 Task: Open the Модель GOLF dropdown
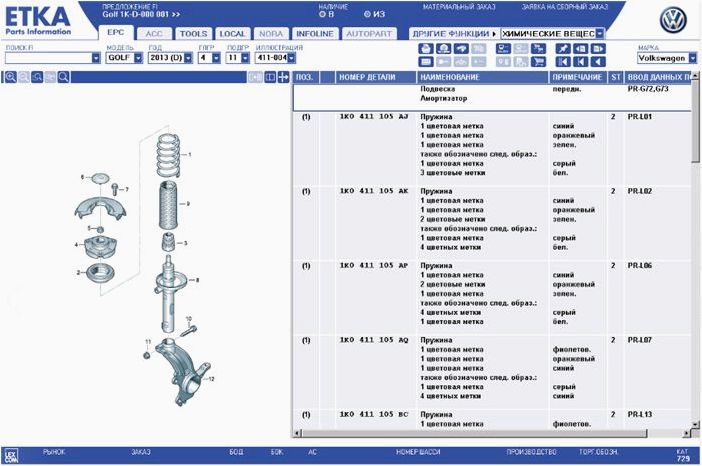click(x=136, y=58)
